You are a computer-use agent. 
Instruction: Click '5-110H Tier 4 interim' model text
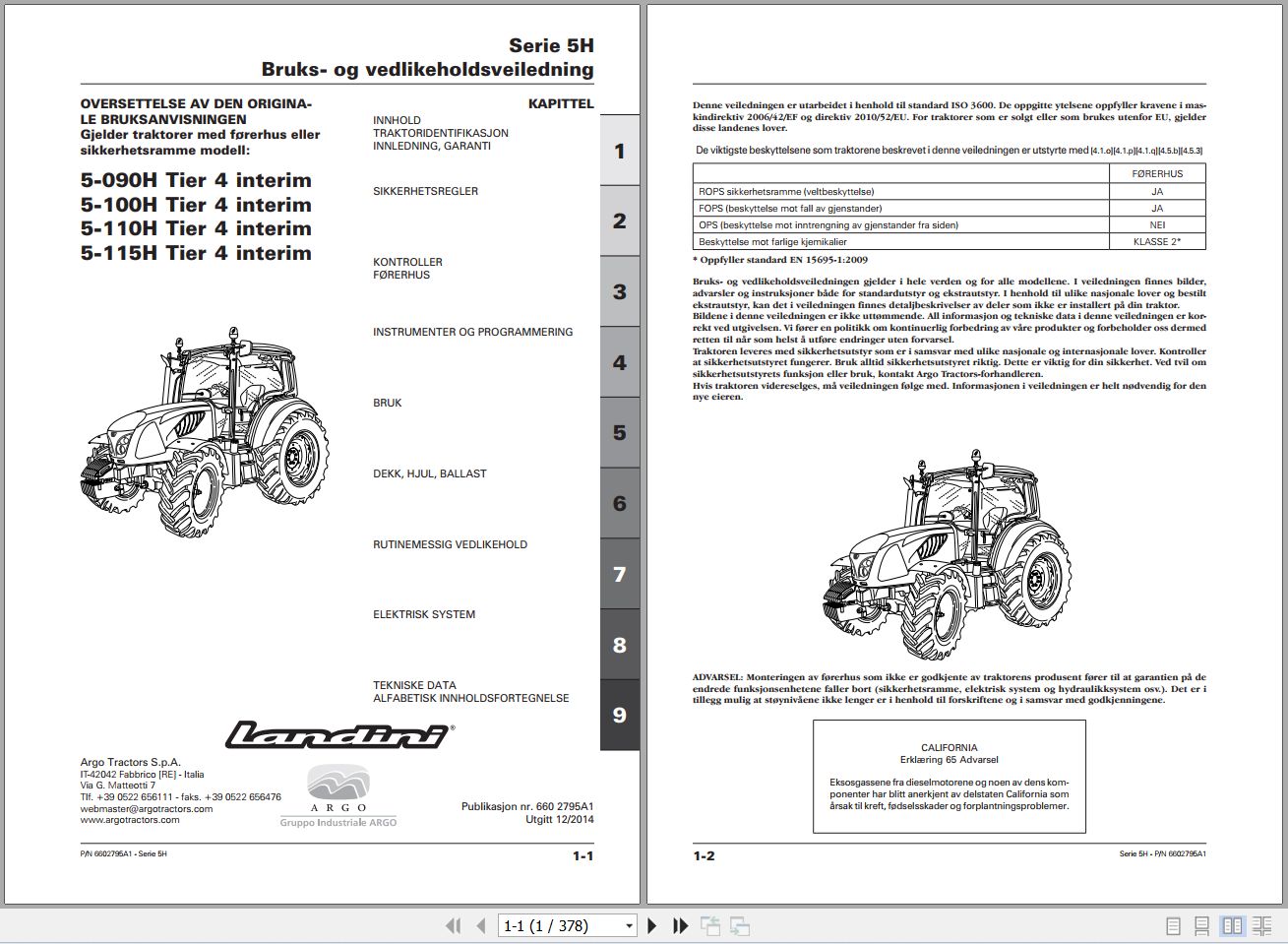(196, 228)
